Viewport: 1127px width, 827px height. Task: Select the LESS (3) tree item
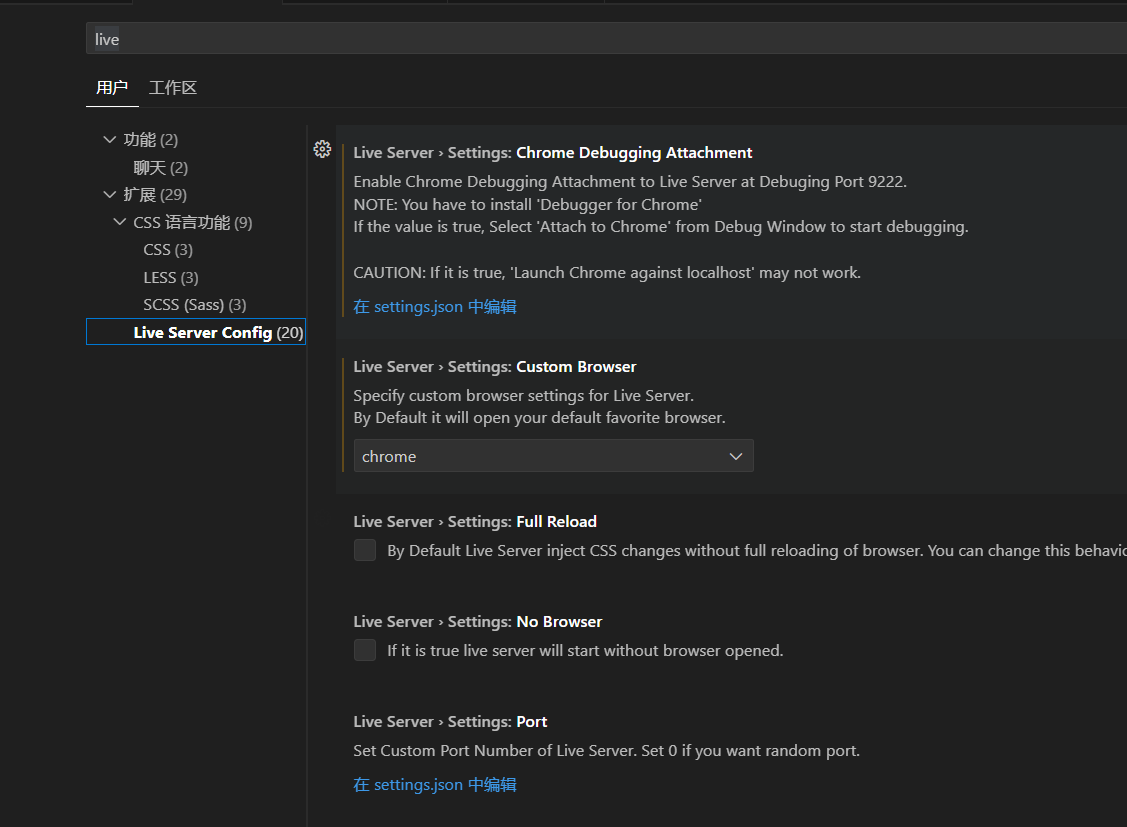pyautogui.click(x=171, y=277)
